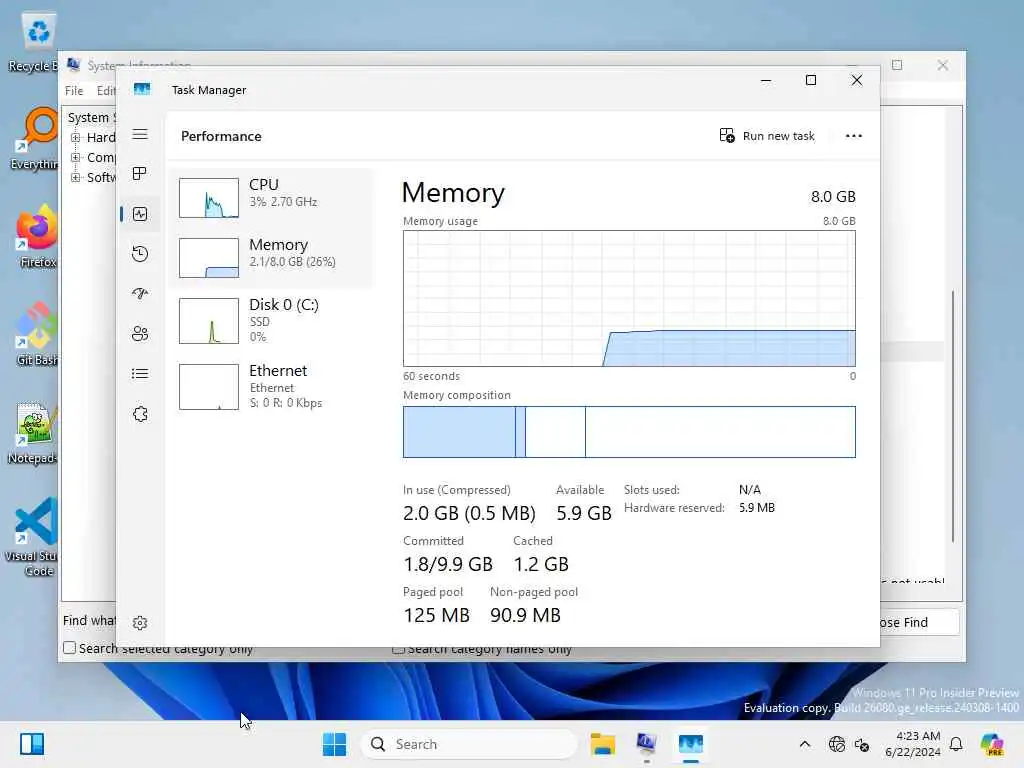Check Search selected category only checkbox

(x=69, y=648)
